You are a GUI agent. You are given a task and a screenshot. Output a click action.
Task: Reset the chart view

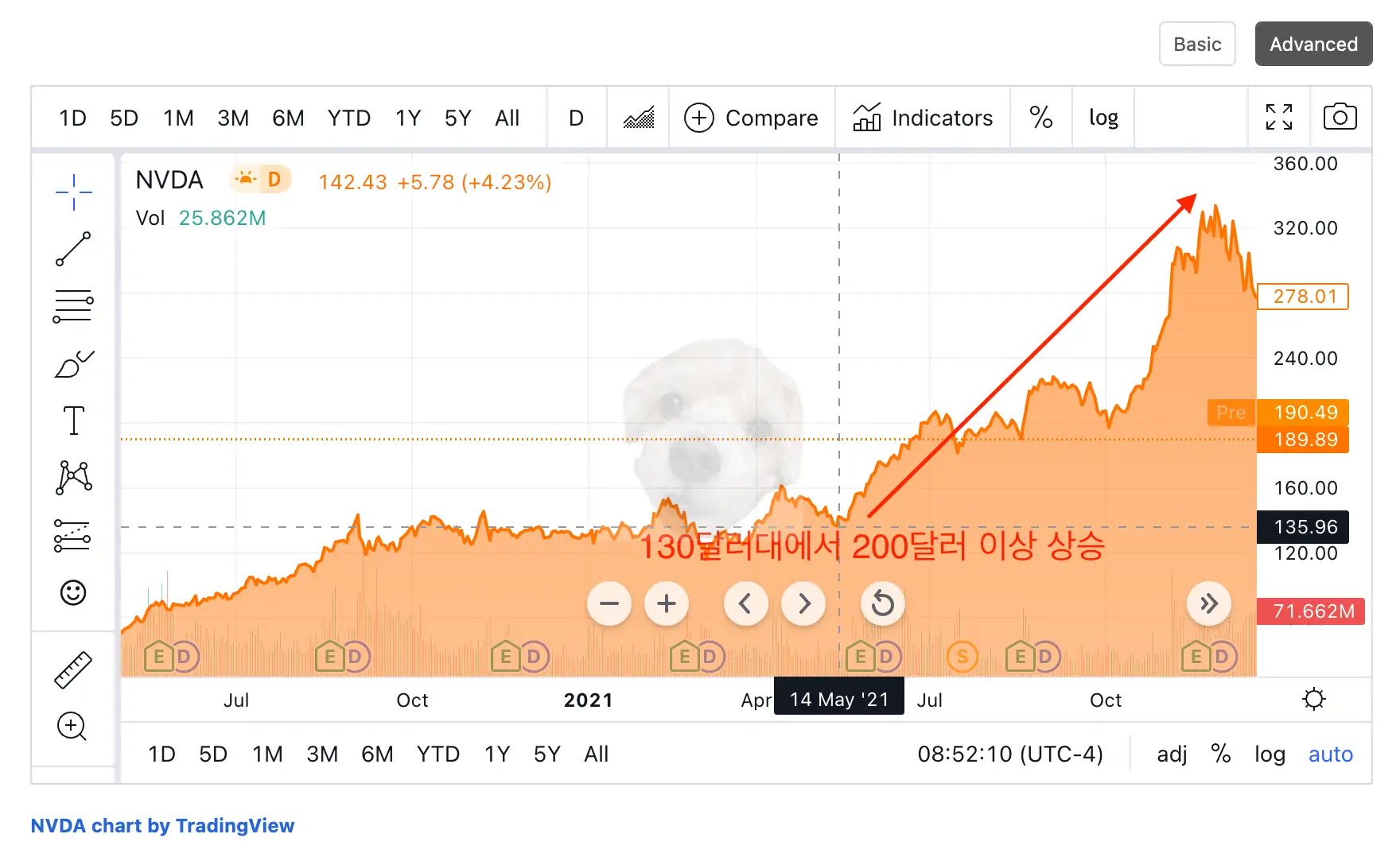882,603
